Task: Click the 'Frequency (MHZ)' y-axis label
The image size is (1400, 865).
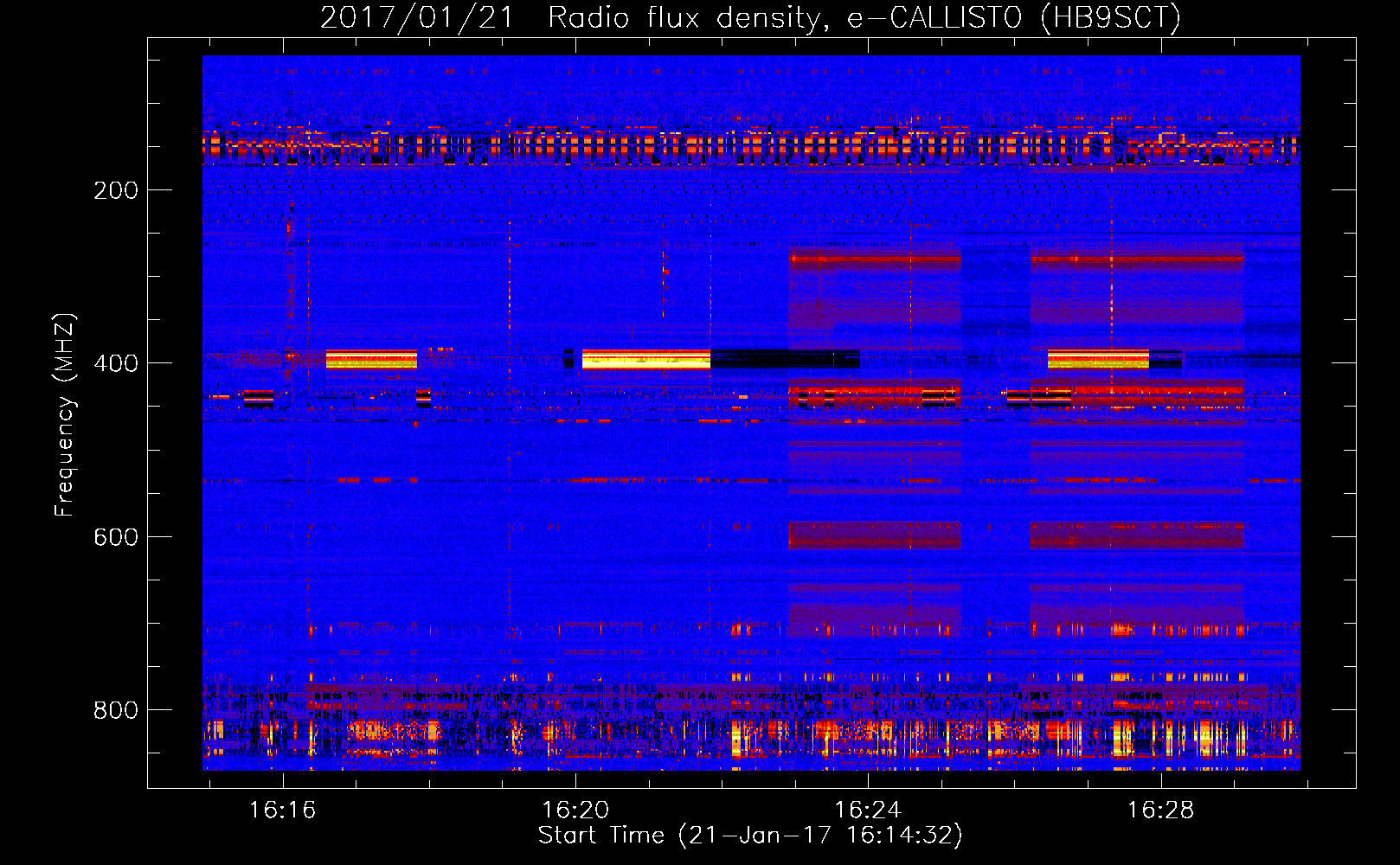Action: coord(65,414)
